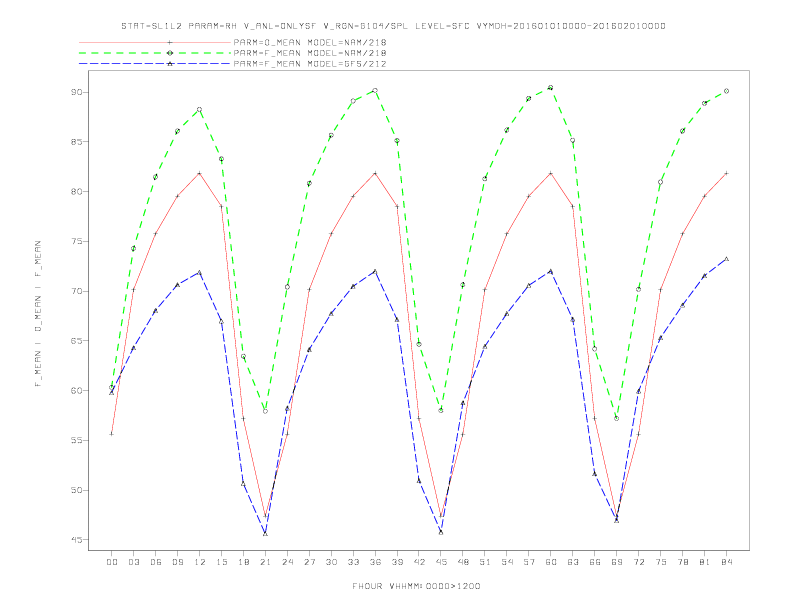Screen dimensions: 792x612
Task: Click x-axis forecast hour label 84
Action: point(727,562)
